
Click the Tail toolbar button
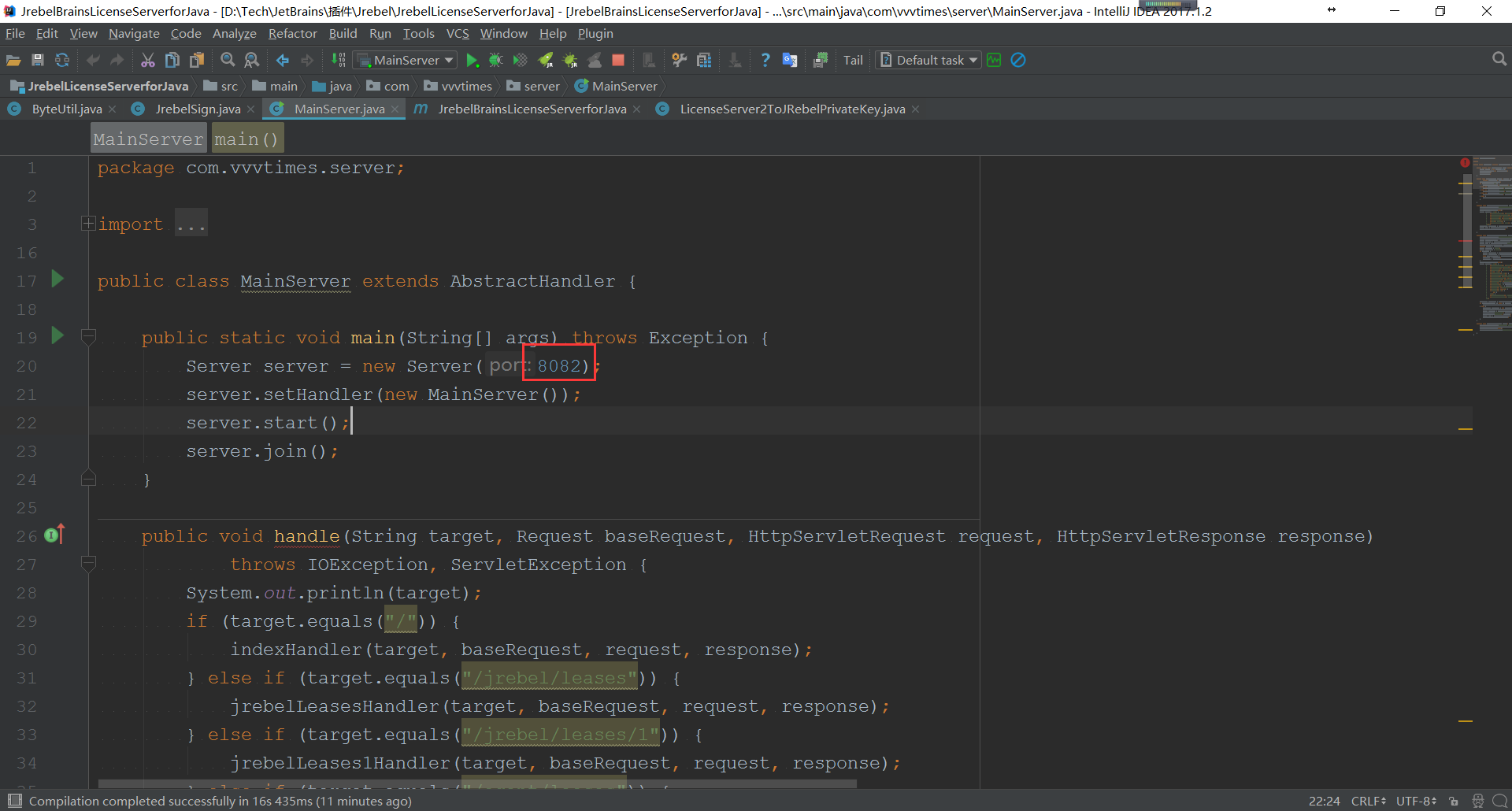tap(853, 61)
